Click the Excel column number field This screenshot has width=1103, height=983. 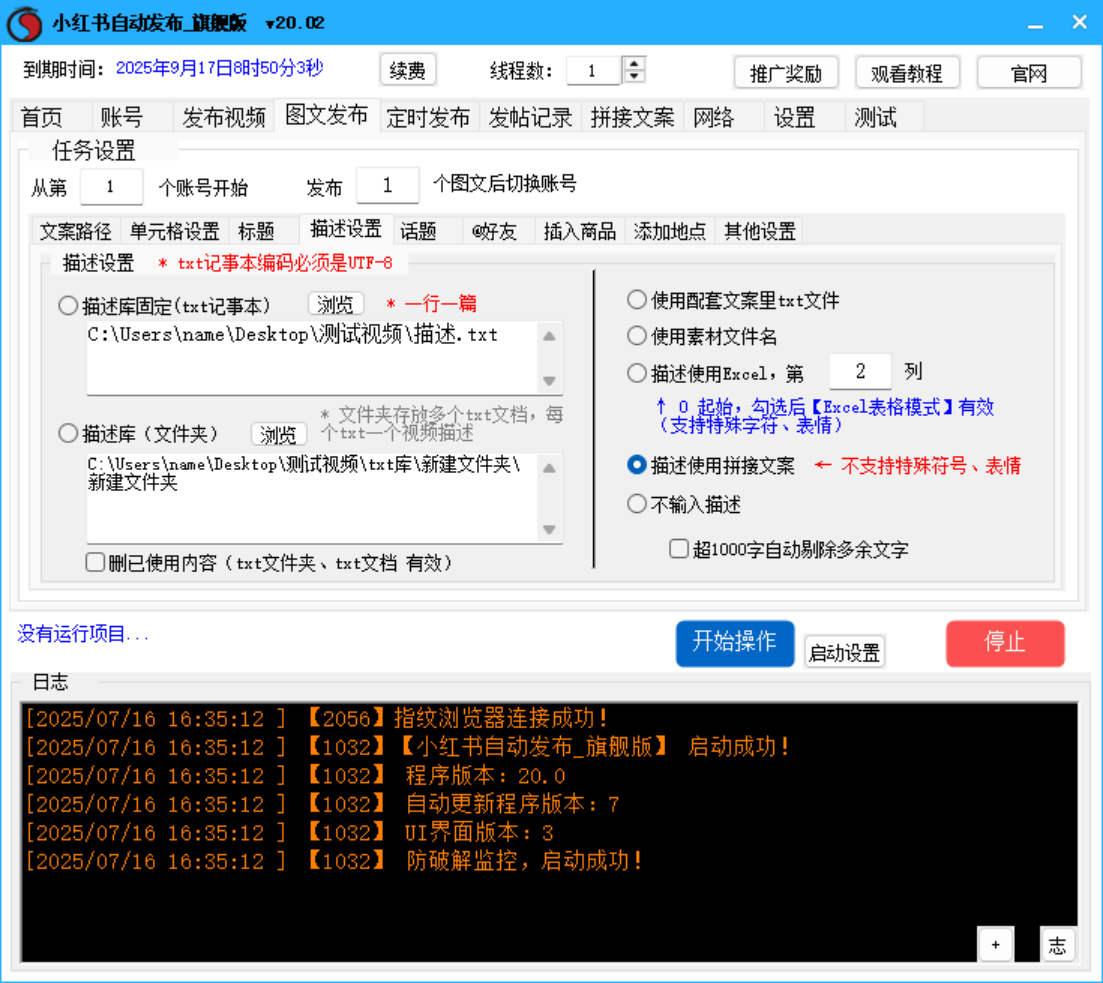[860, 371]
